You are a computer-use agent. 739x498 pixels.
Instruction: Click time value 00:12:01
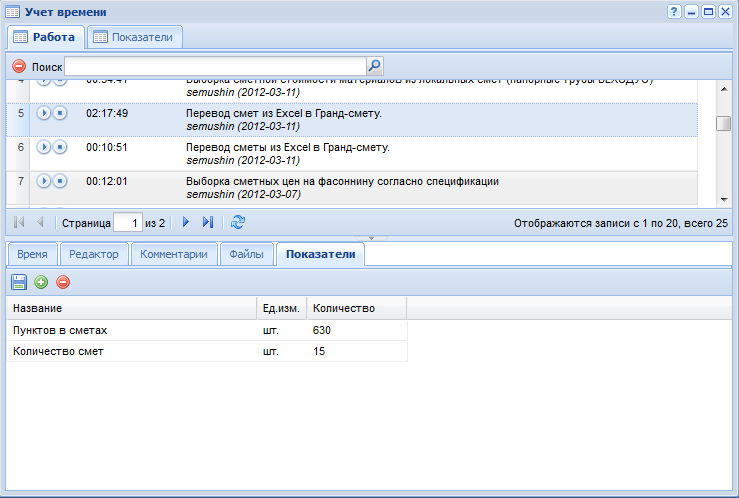tap(107, 181)
